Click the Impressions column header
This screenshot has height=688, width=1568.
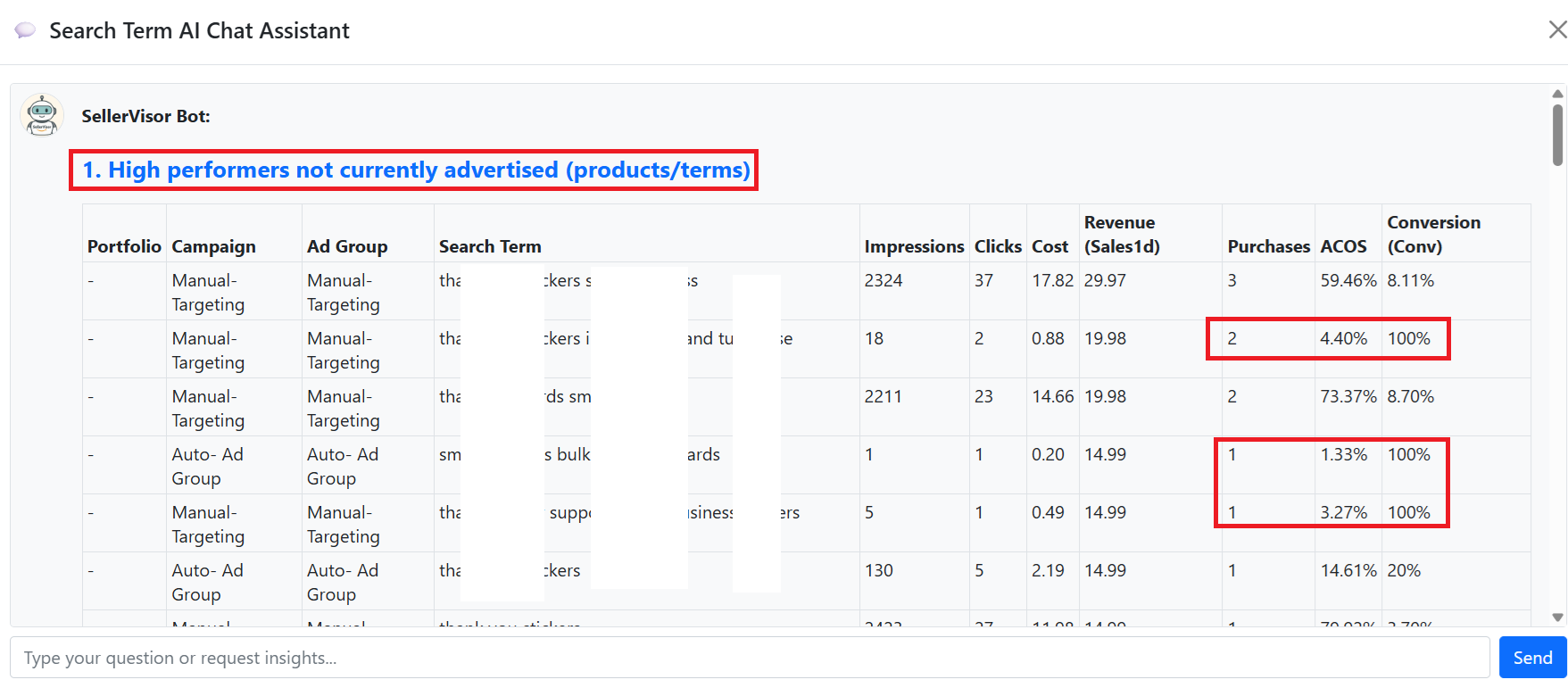point(914,246)
